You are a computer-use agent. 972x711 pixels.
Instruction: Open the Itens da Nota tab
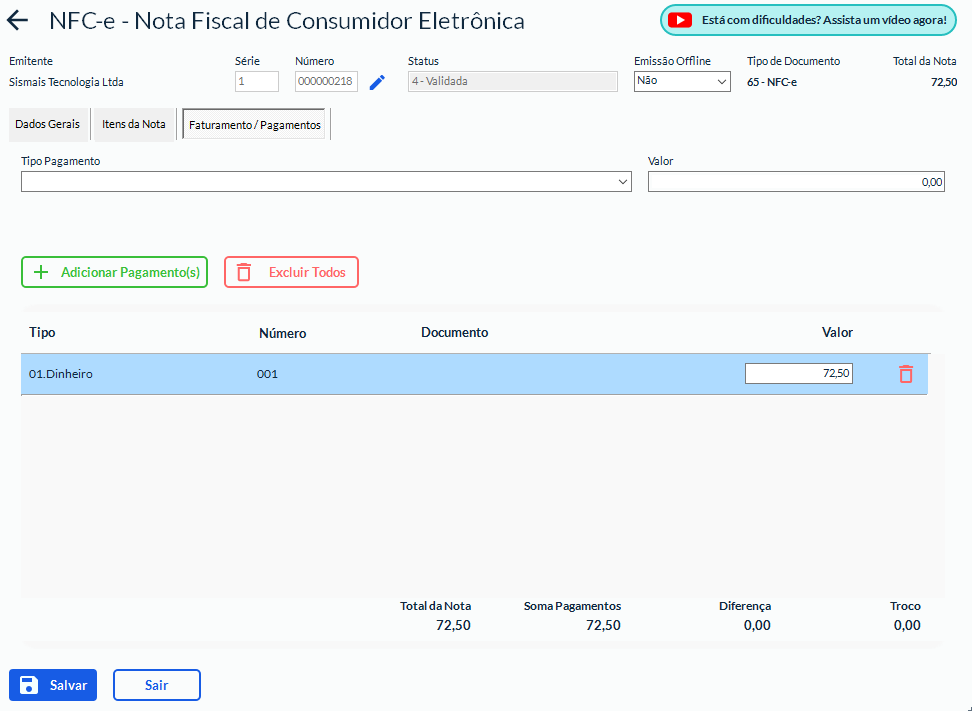(134, 125)
